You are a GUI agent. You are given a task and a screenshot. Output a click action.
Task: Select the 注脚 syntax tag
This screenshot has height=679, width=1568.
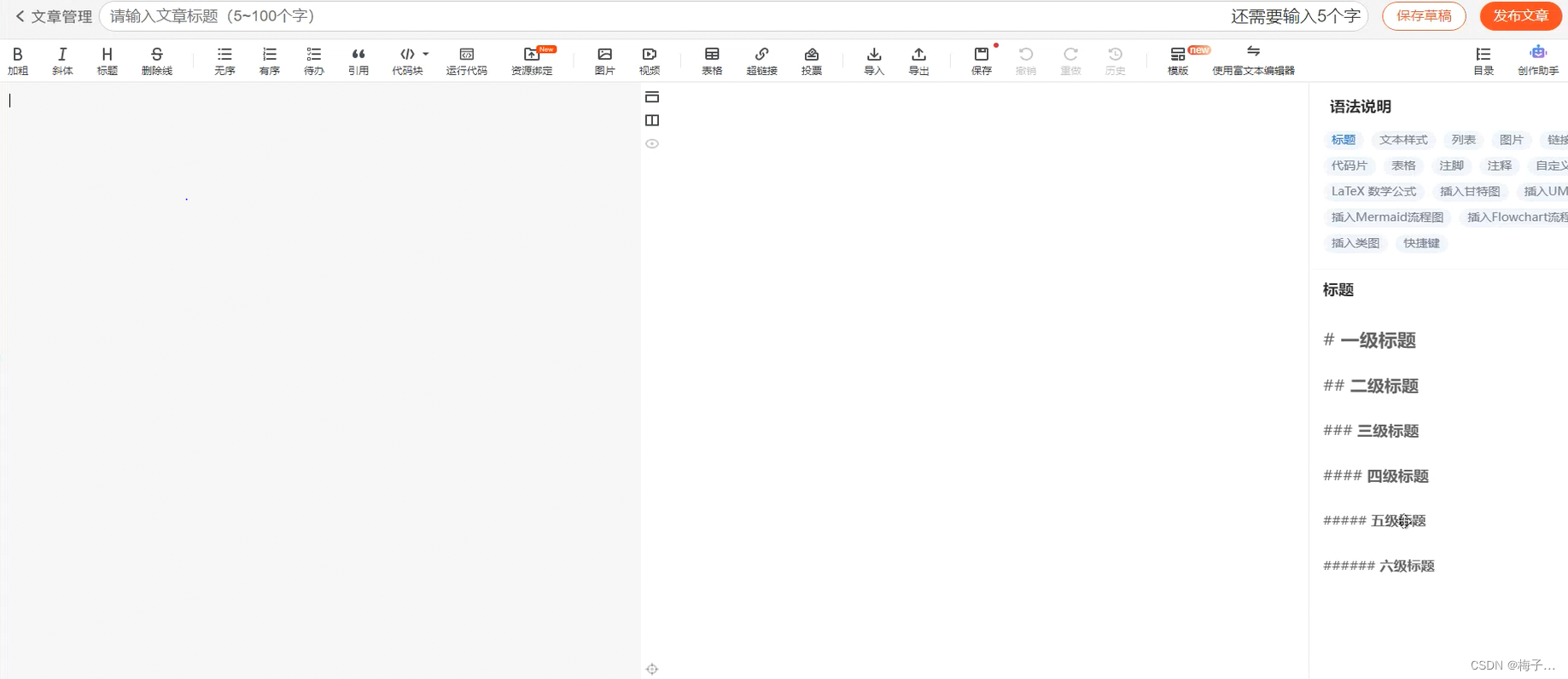coord(1452,165)
